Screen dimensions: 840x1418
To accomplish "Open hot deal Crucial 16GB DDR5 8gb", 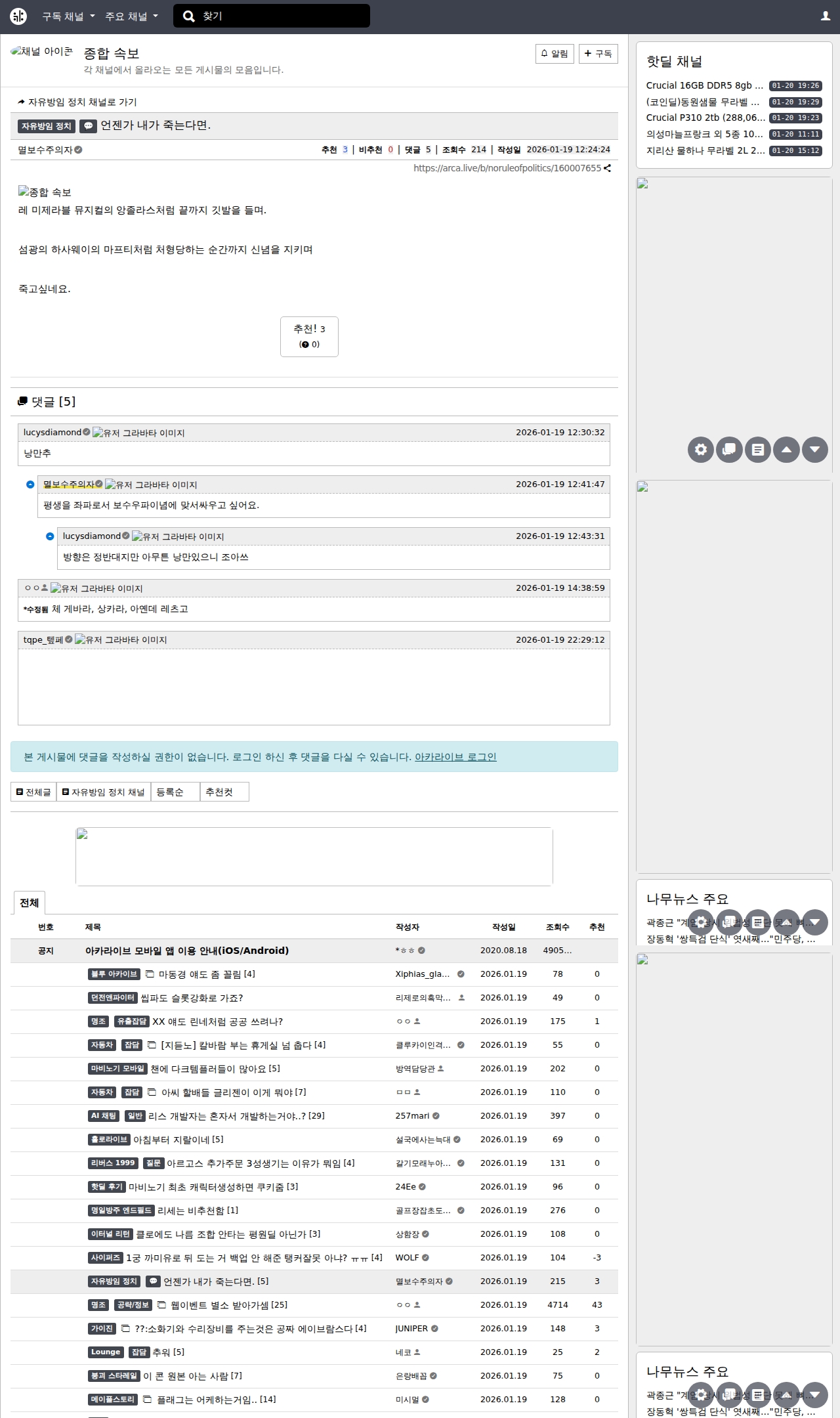I will [x=705, y=86].
